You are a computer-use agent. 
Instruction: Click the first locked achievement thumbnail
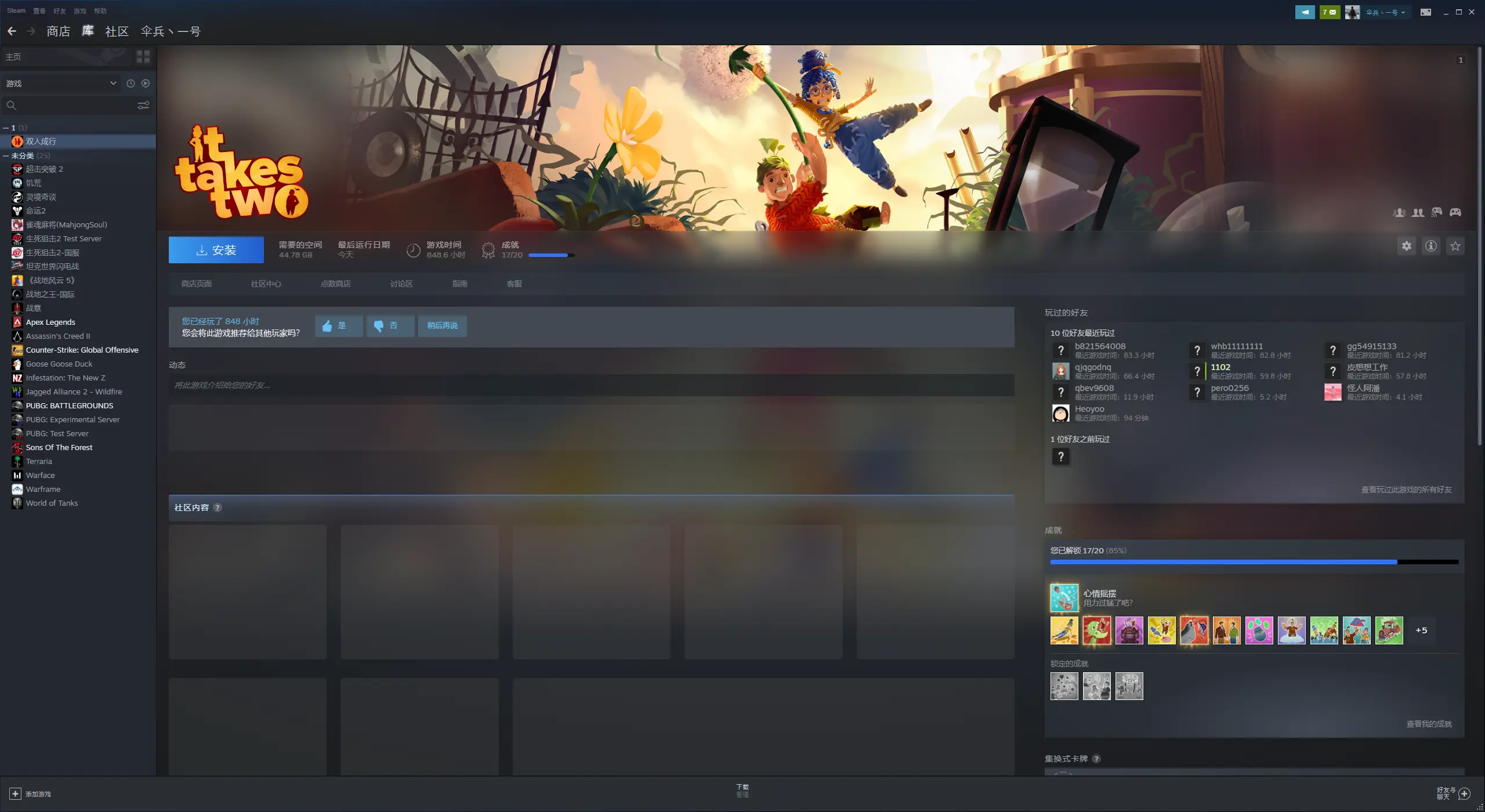pyautogui.click(x=1064, y=686)
